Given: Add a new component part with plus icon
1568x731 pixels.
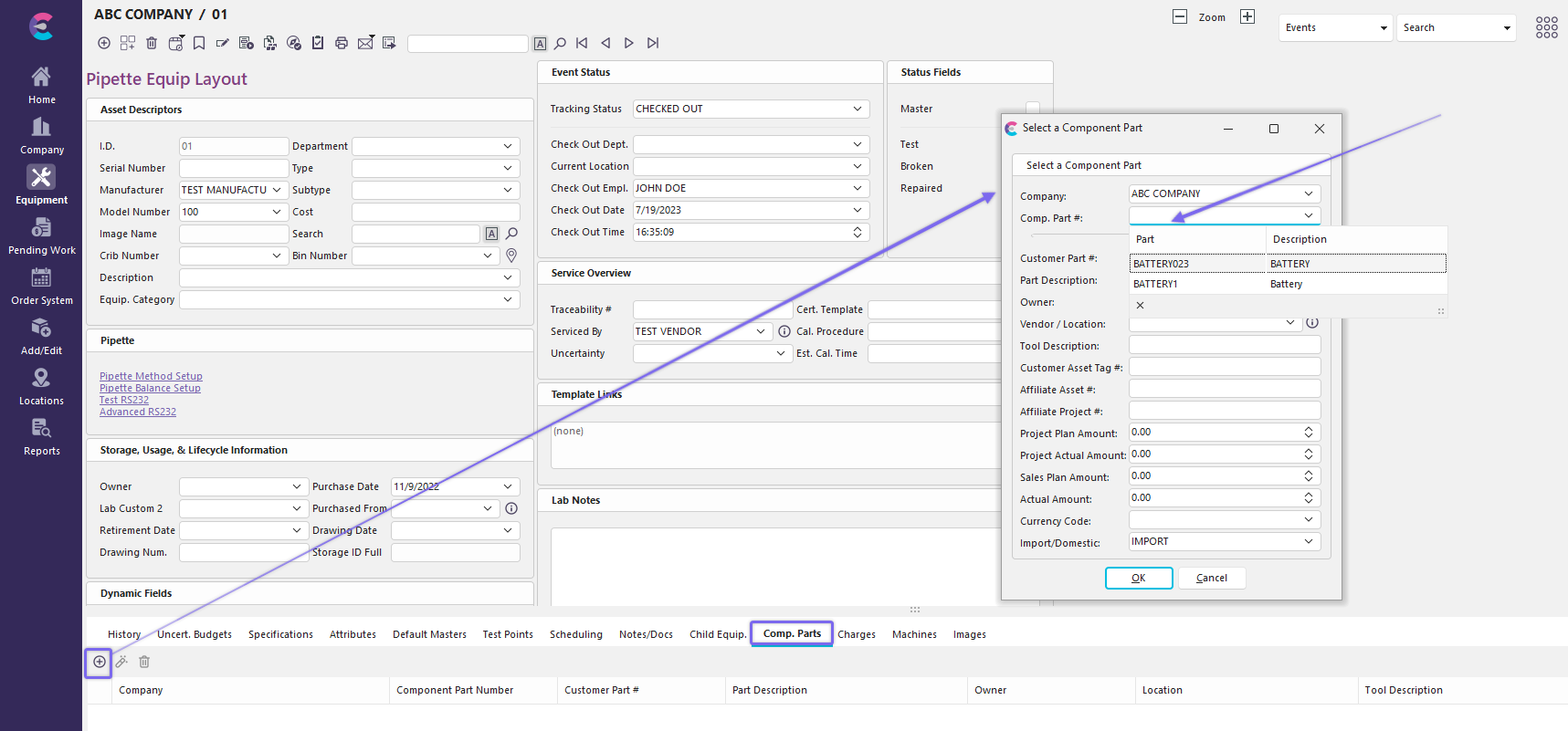Looking at the screenshot, I should 100,662.
